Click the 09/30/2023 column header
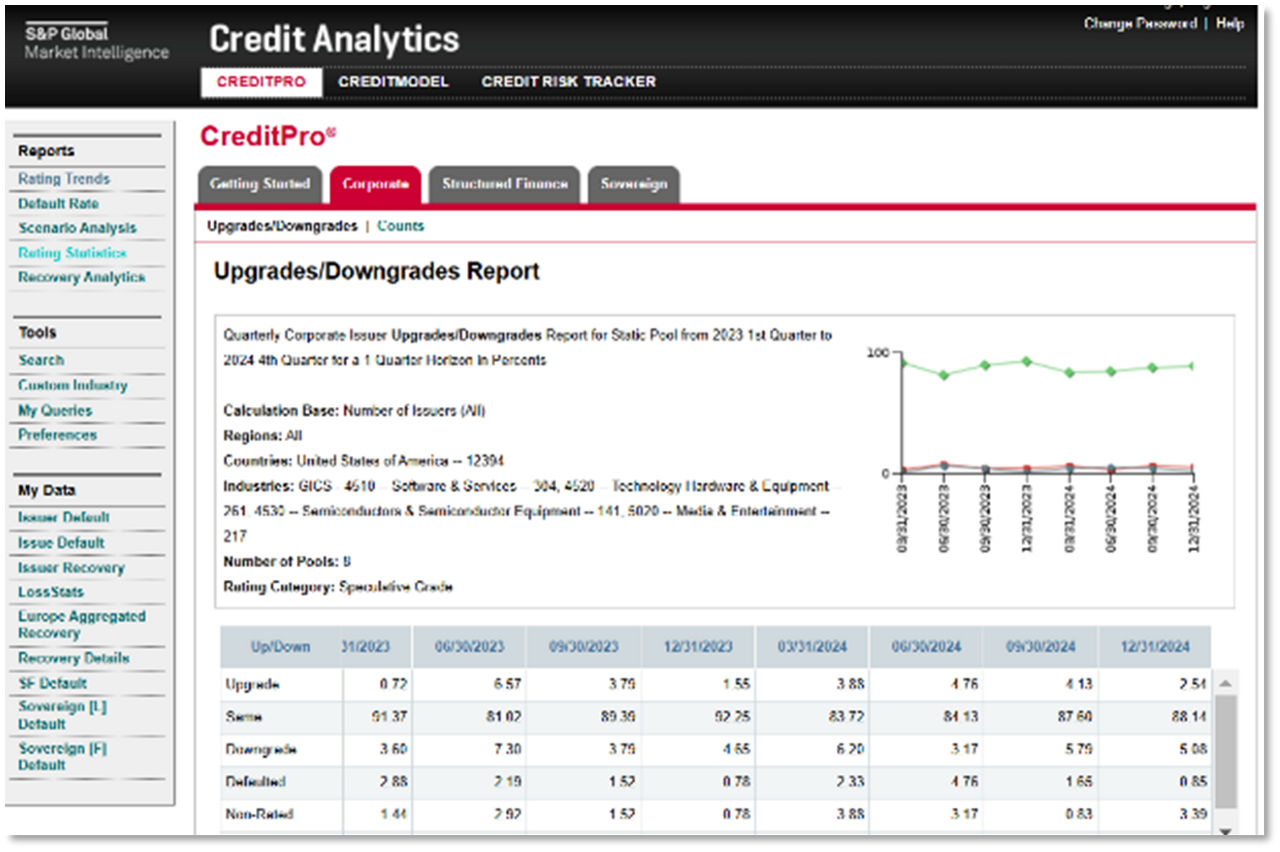Screen dimensions: 1280x852 584,647
